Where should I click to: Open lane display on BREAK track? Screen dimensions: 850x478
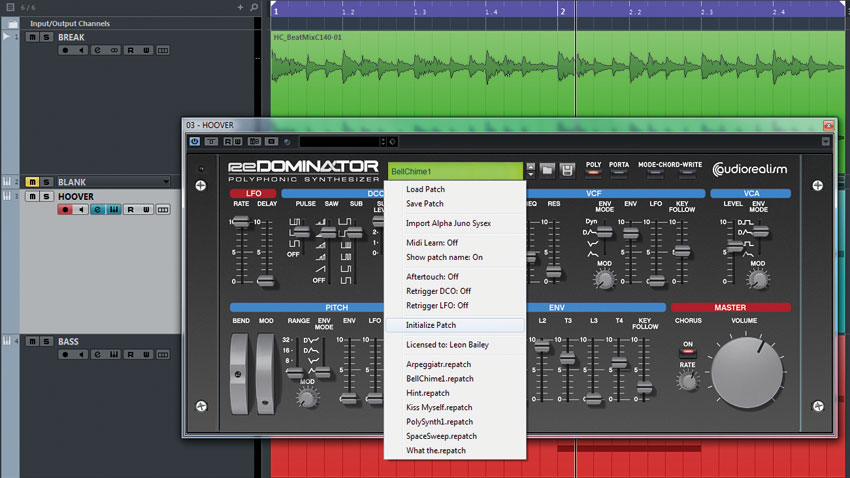pyautogui.click(x=163, y=50)
